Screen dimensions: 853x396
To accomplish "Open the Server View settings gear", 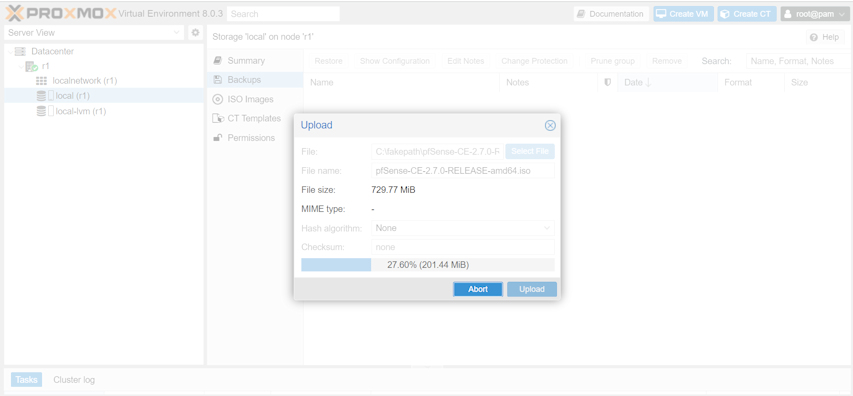I will click(x=195, y=33).
